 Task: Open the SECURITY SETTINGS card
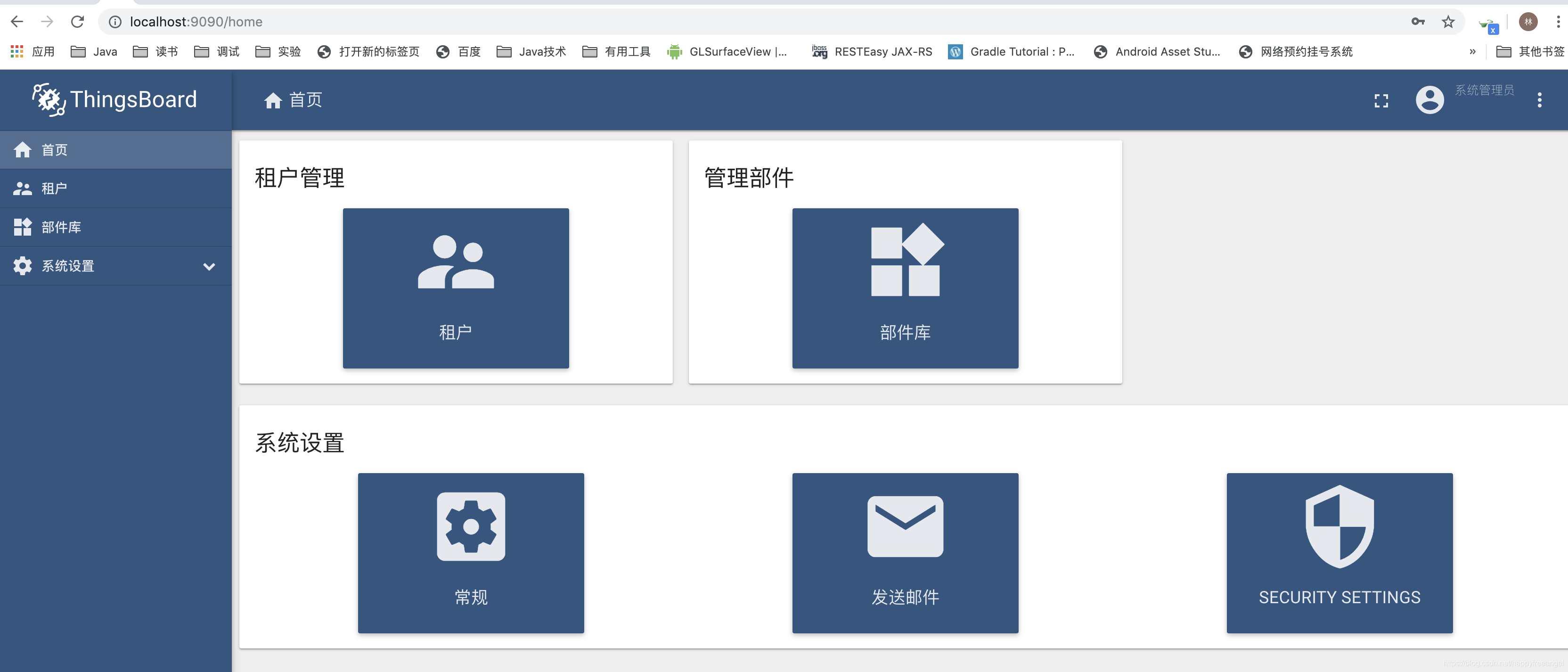pos(1339,553)
